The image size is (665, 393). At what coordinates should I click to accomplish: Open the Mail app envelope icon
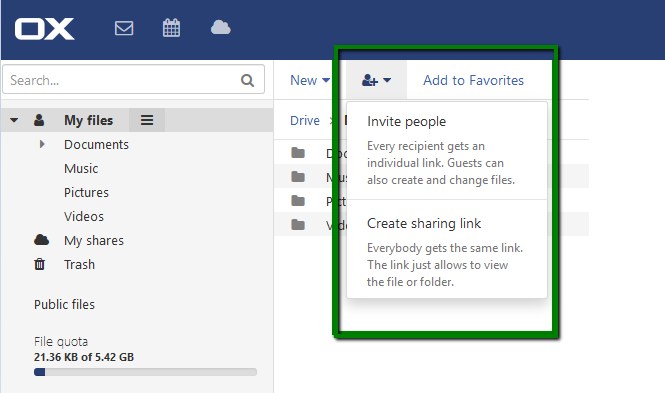[x=124, y=28]
